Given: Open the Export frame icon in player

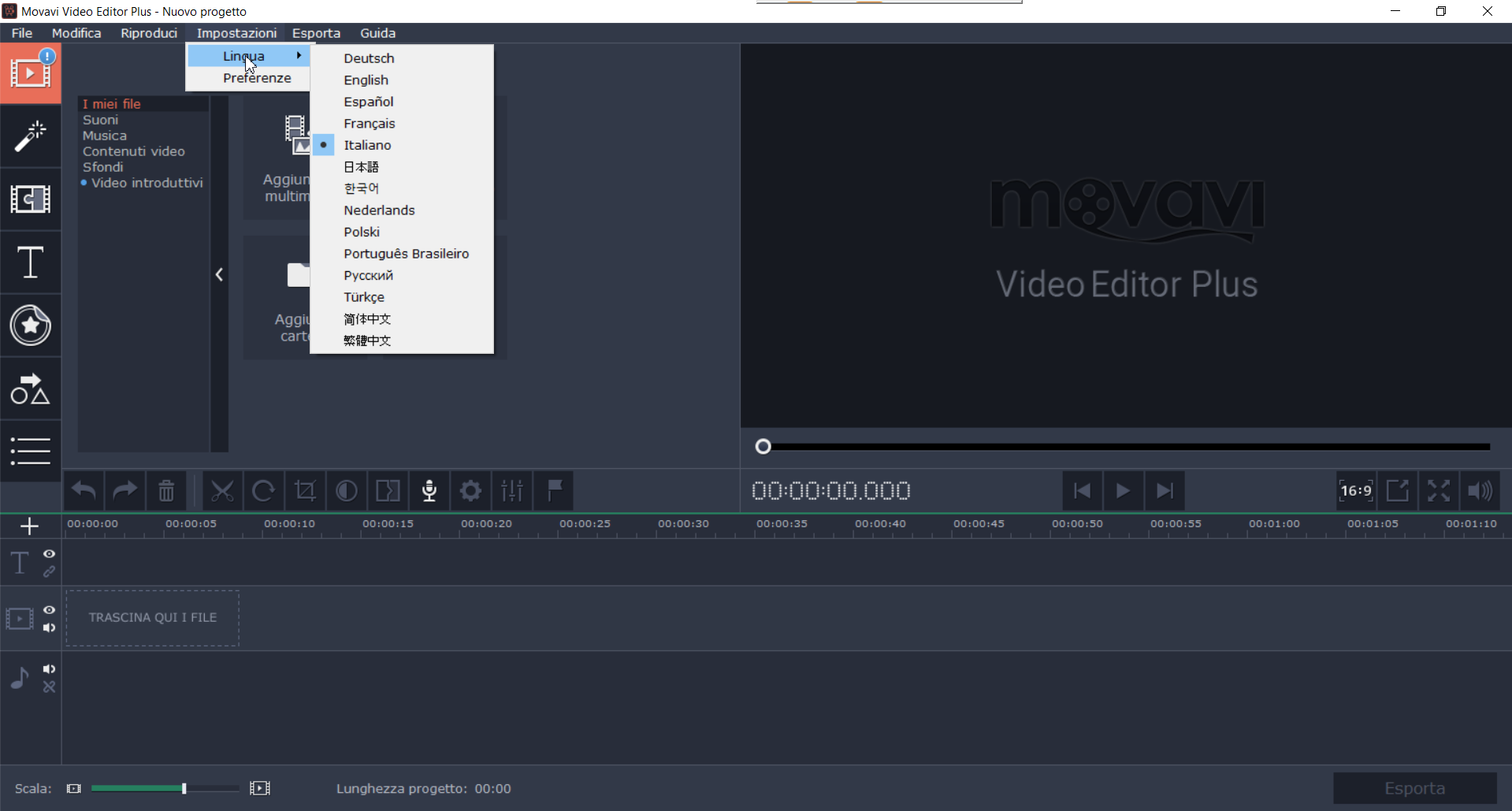Looking at the screenshot, I should [1398, 491].
